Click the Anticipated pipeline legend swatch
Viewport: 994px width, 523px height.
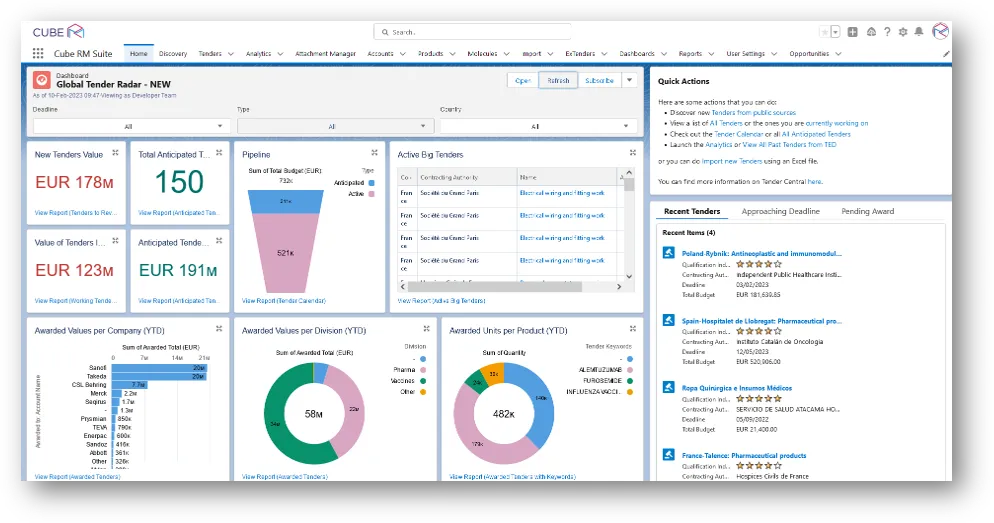tap(371, 183)
